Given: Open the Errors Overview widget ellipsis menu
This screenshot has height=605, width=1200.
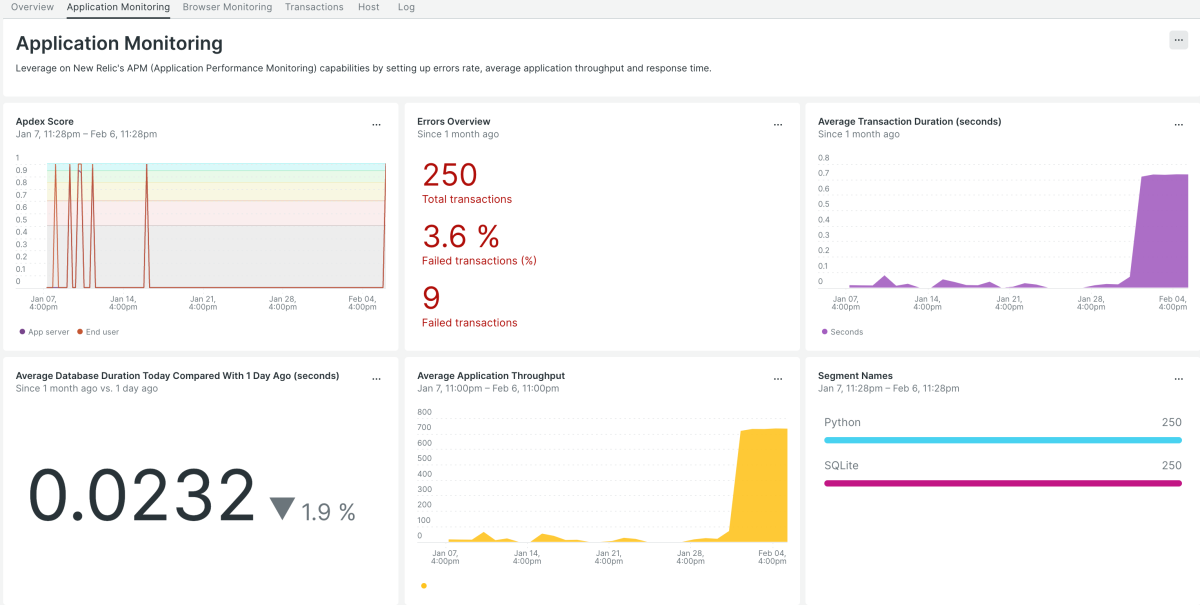Looking at the screenshot, I should pyautogui.click(x=778, y=125).
